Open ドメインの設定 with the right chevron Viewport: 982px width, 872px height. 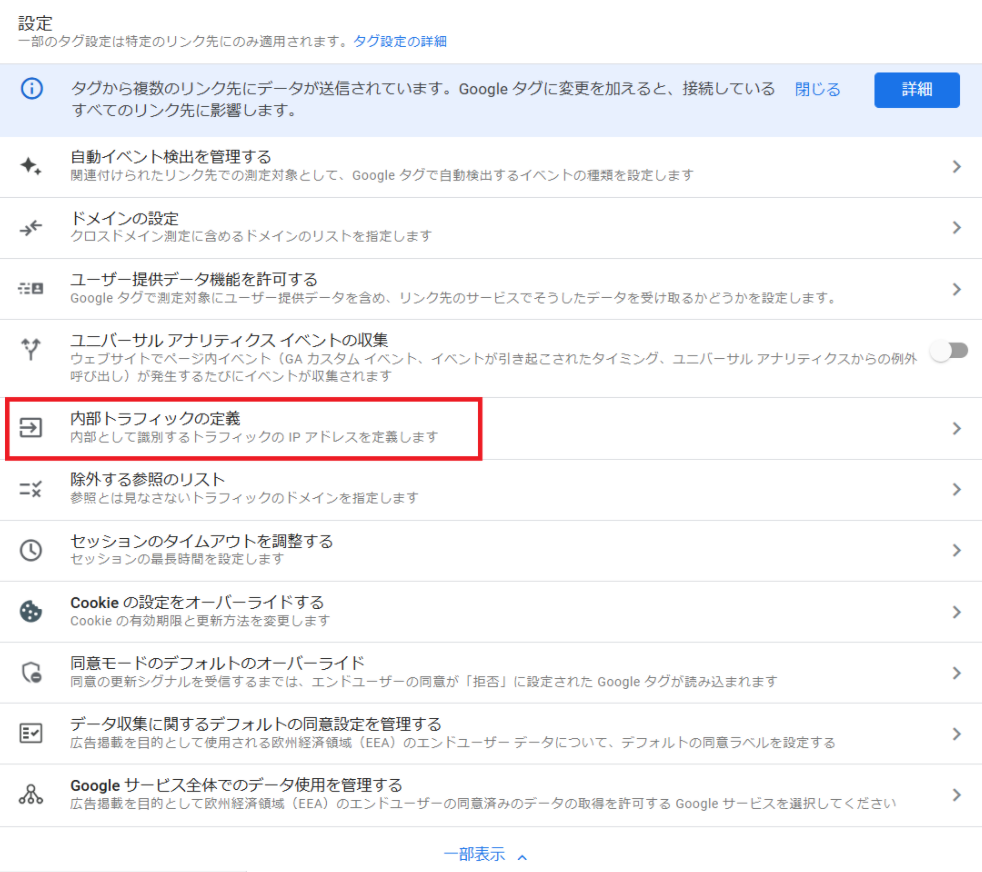(956, 227)
